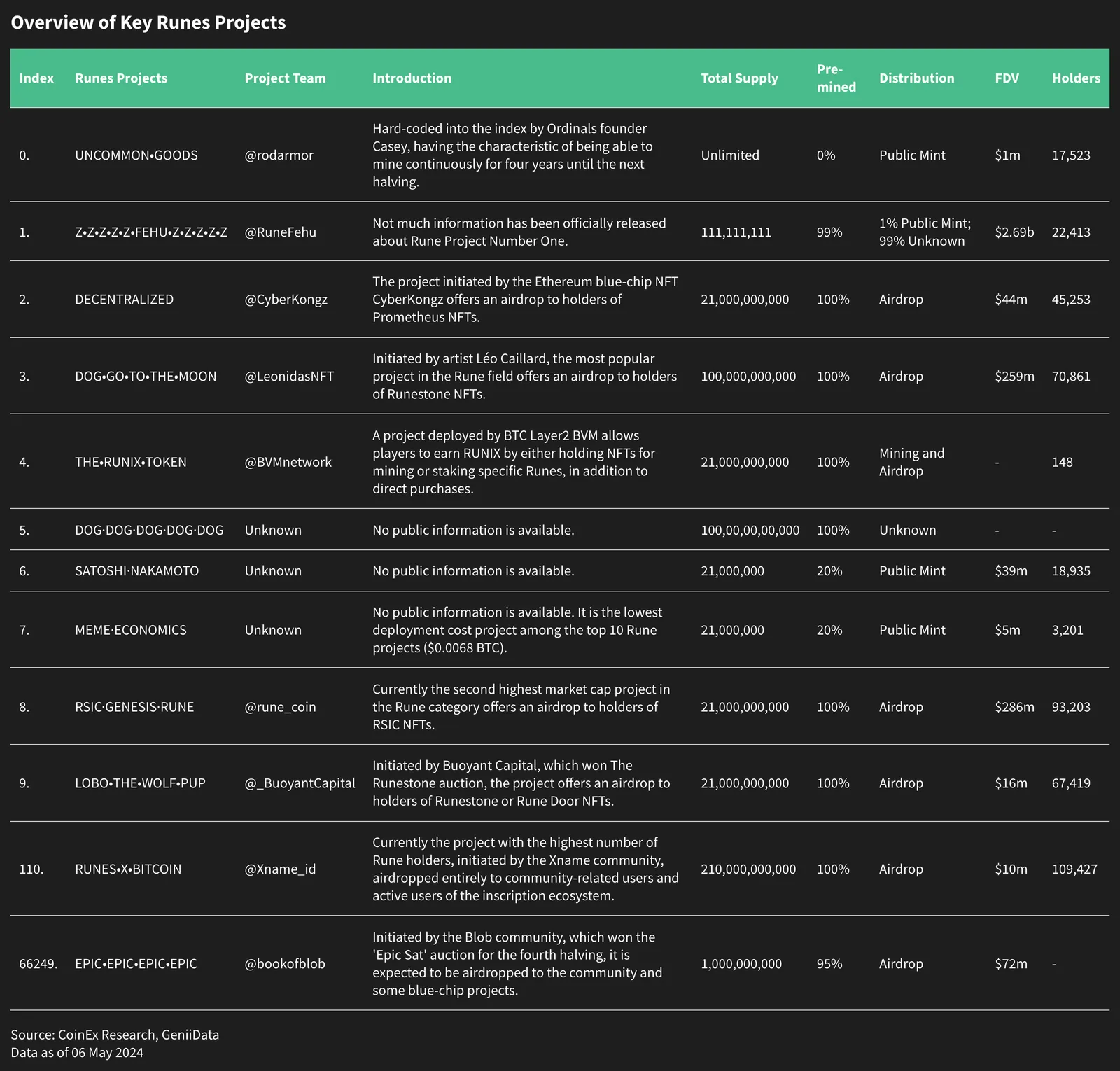1120x1071 pixels.
Task: Click the Pre-mined column header
Action: tap(836, 78)
